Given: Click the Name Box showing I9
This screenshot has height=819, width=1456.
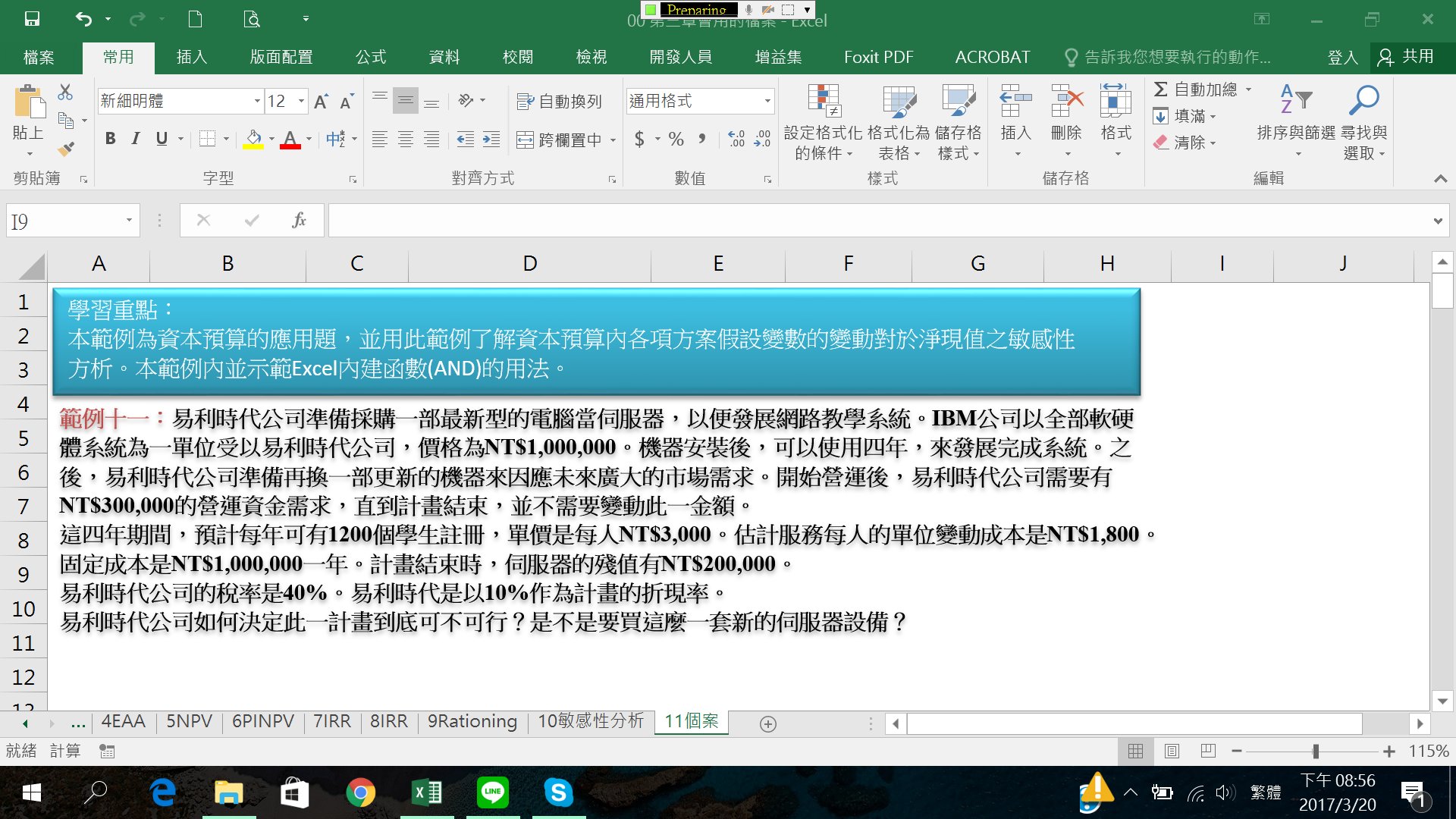Looking at the screenshot, I should tap(73, 221).
